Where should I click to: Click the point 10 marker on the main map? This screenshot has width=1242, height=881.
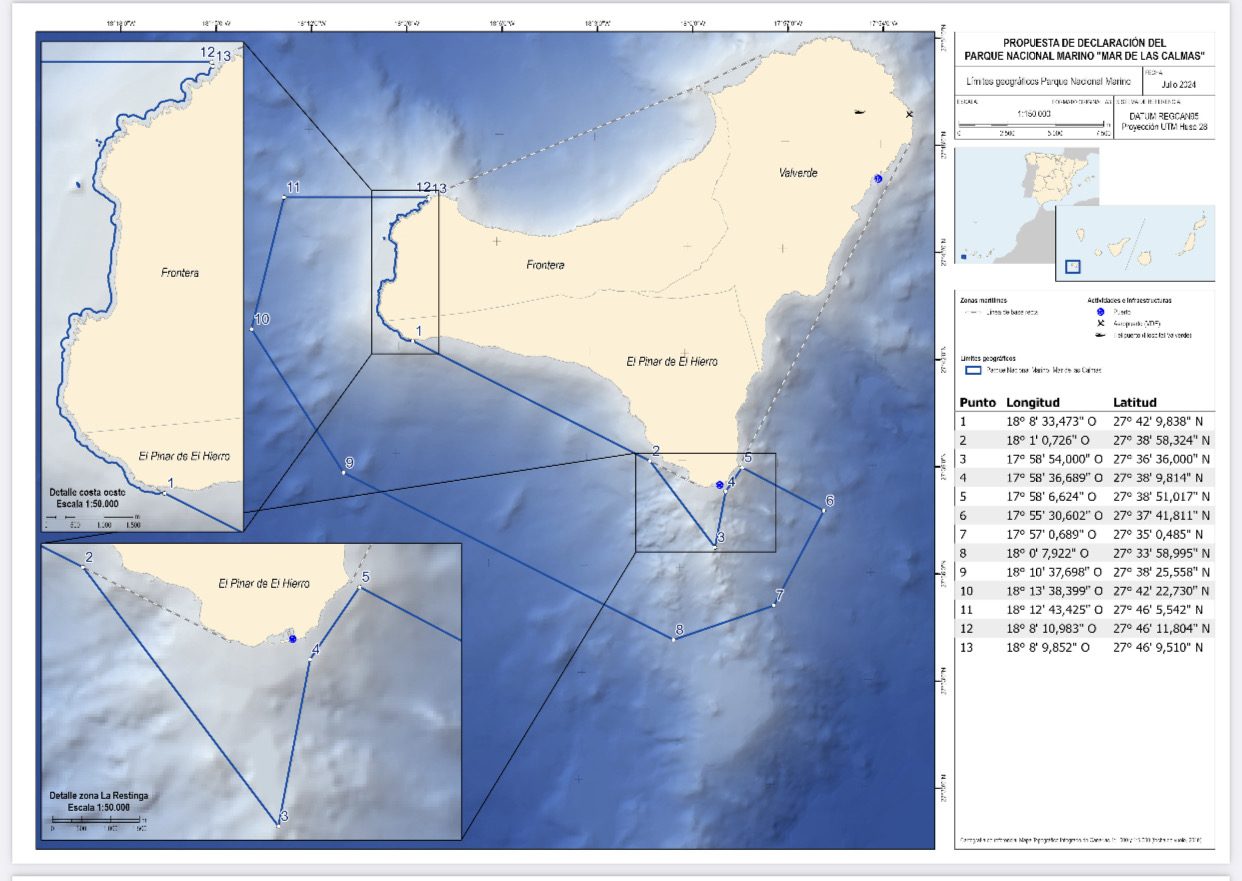[252, 329]
